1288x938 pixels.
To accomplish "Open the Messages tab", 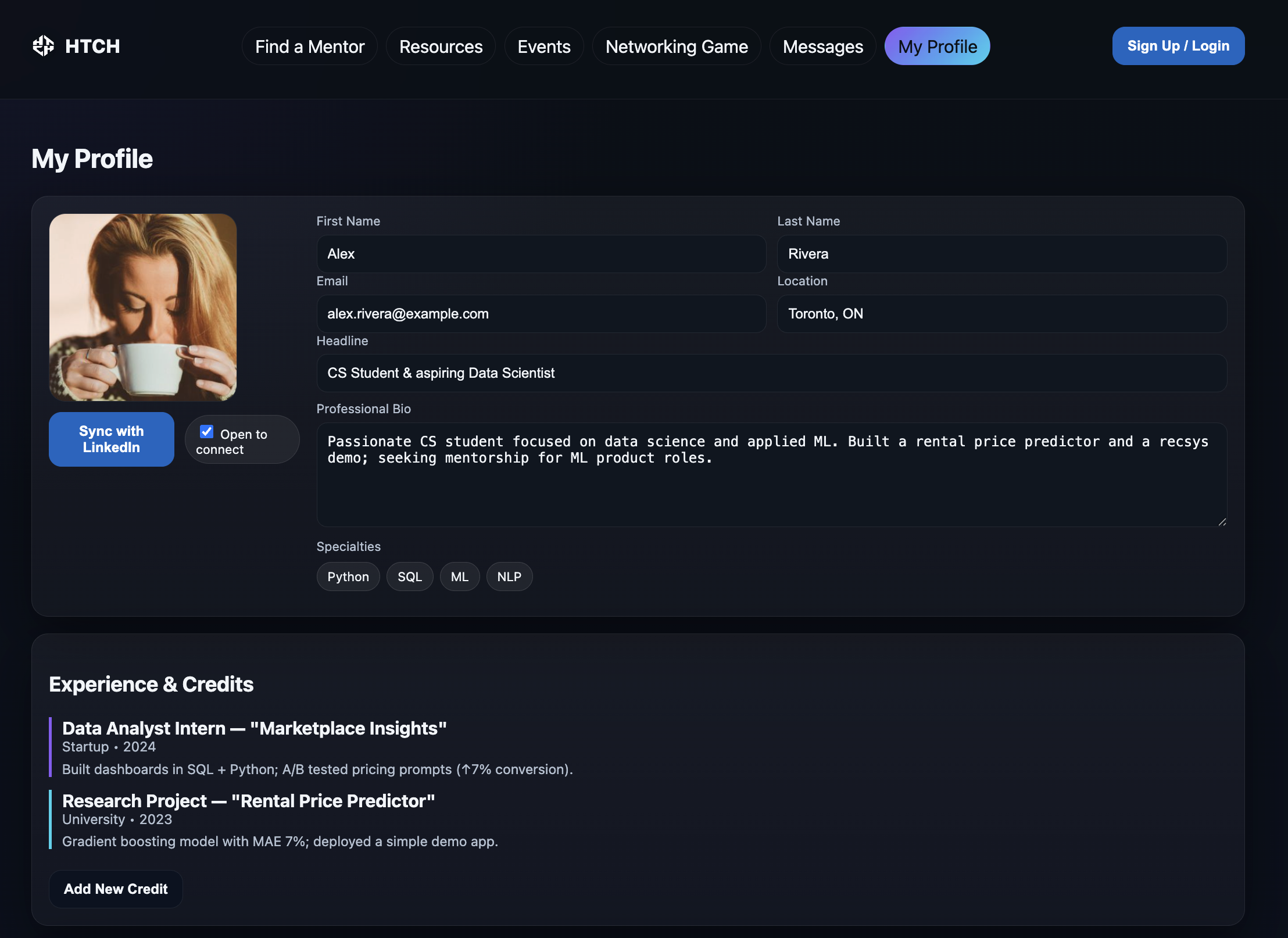I will click(822, 46).
